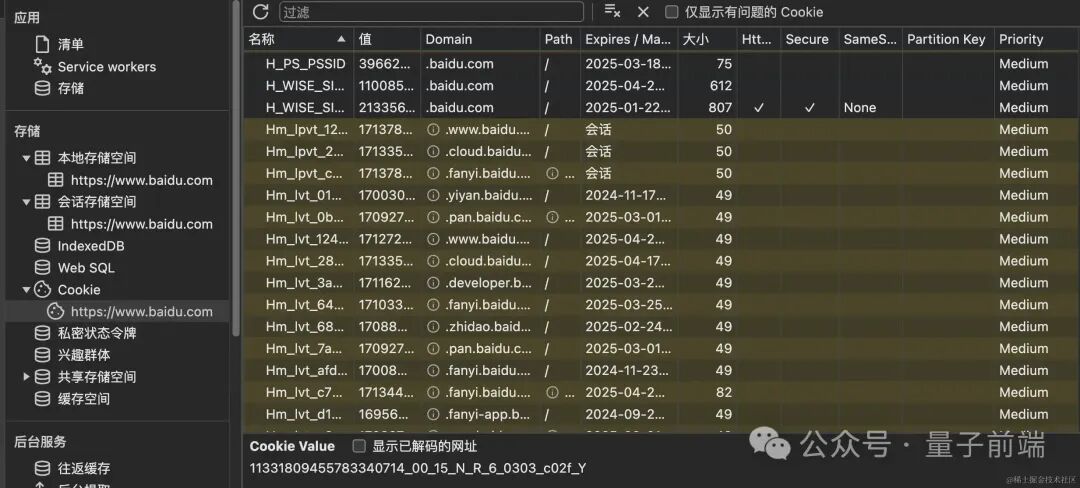Click the local storage table icon

[43, 158]
